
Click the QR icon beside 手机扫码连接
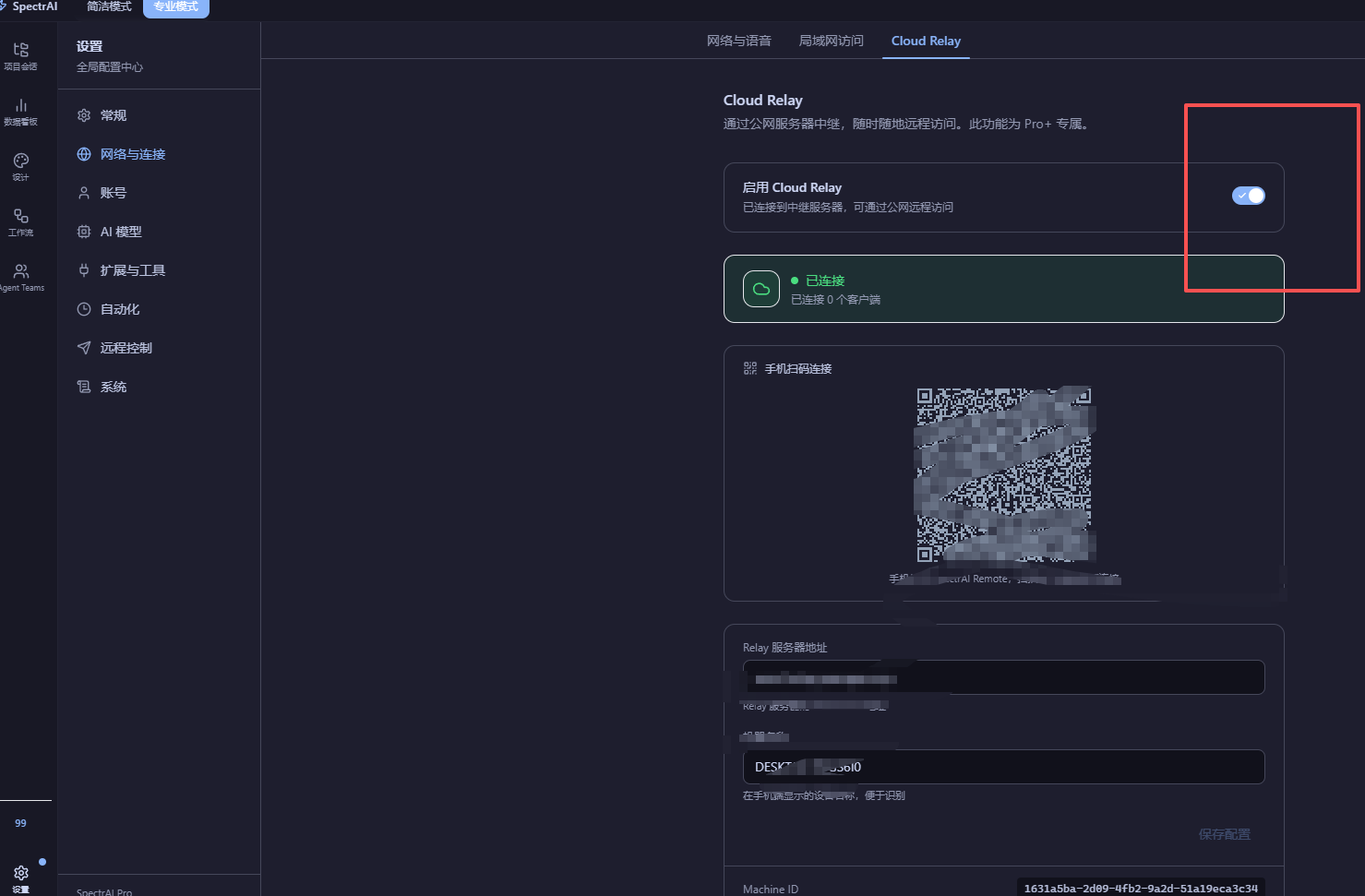click(x=750, y=368)
